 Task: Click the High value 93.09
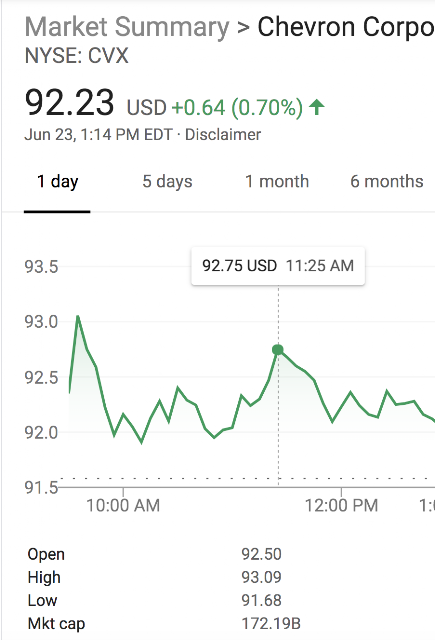pyautogui.click(x=261, y=577)
